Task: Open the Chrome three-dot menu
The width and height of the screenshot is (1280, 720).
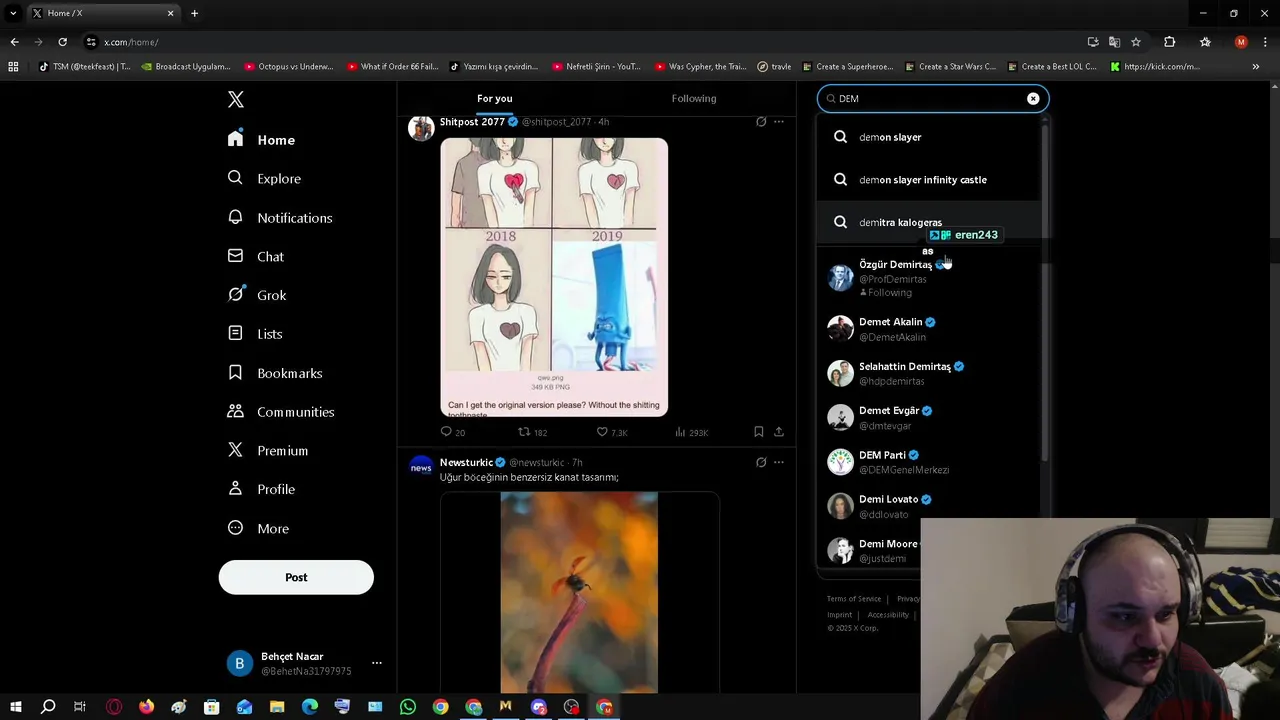Action: coord(1265,42)
